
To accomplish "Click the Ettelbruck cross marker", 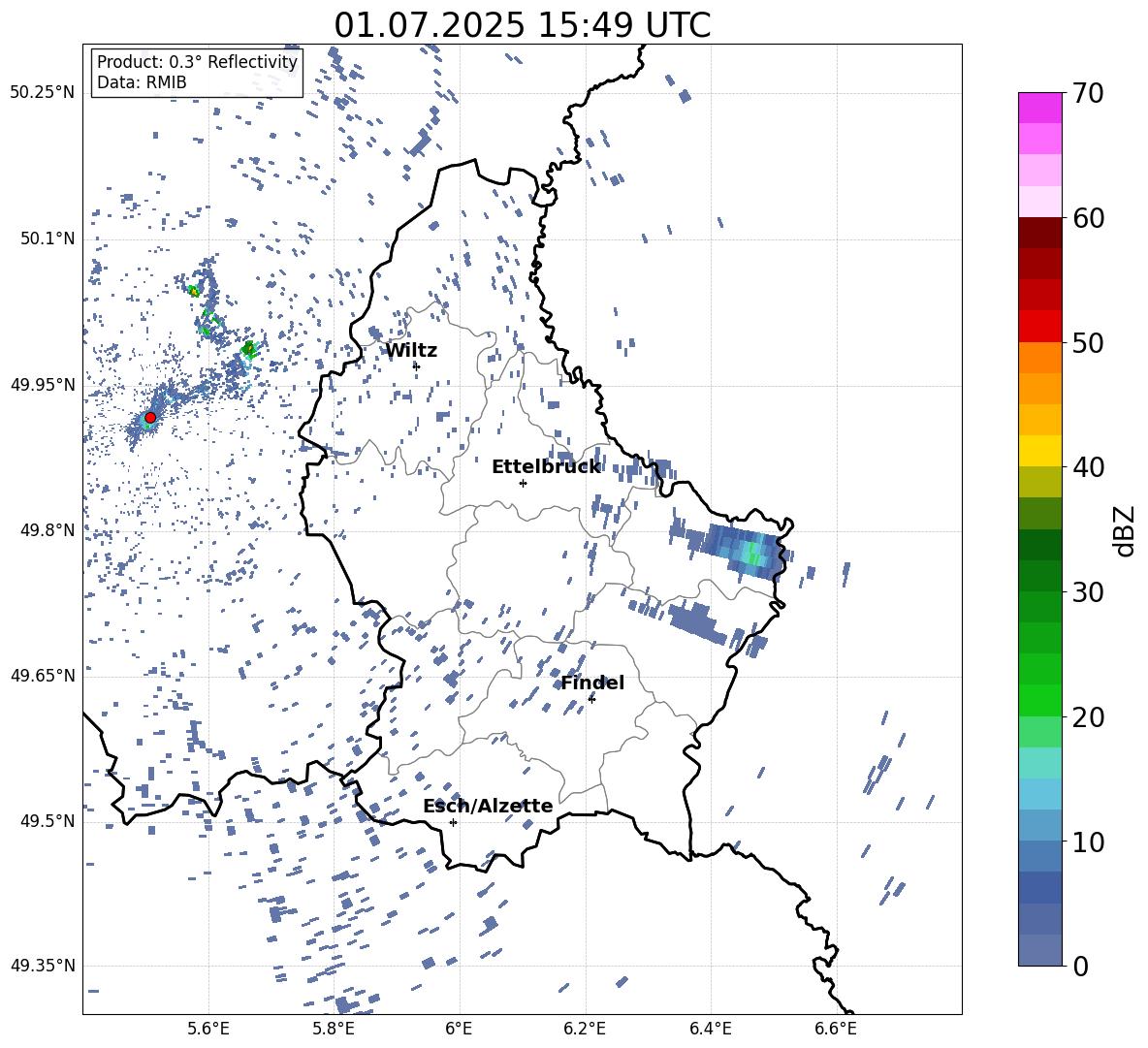I will (523, 483).
